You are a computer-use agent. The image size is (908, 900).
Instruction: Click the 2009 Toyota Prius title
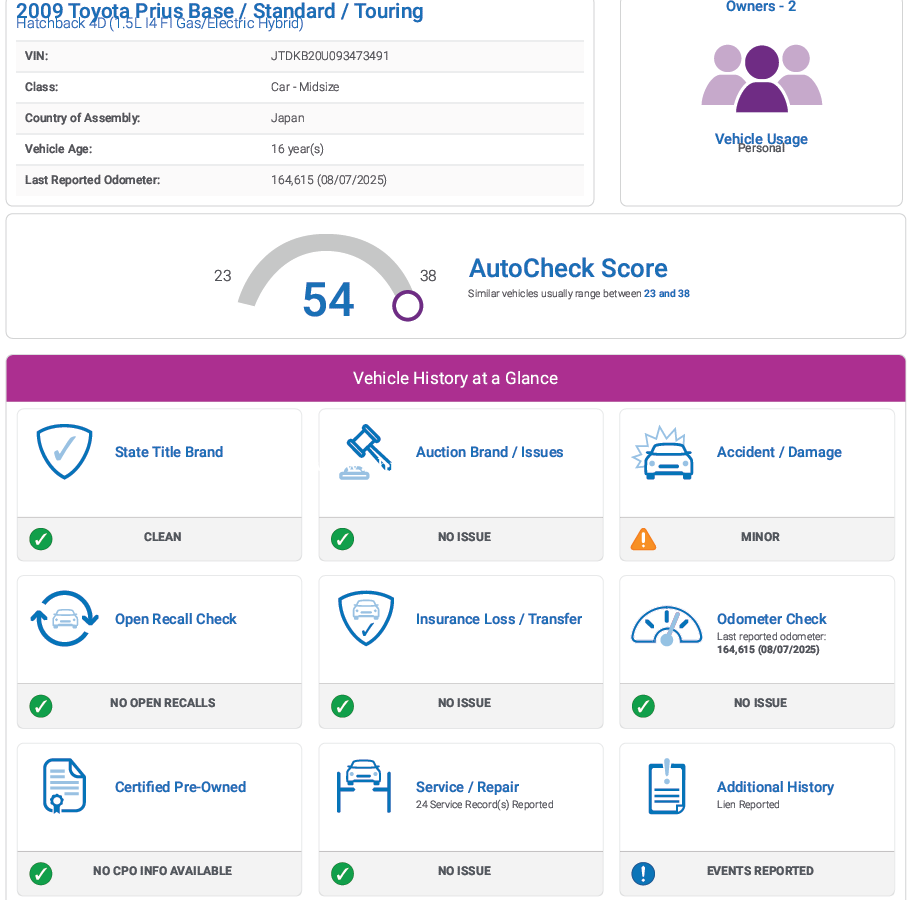(x=220, y=11)
